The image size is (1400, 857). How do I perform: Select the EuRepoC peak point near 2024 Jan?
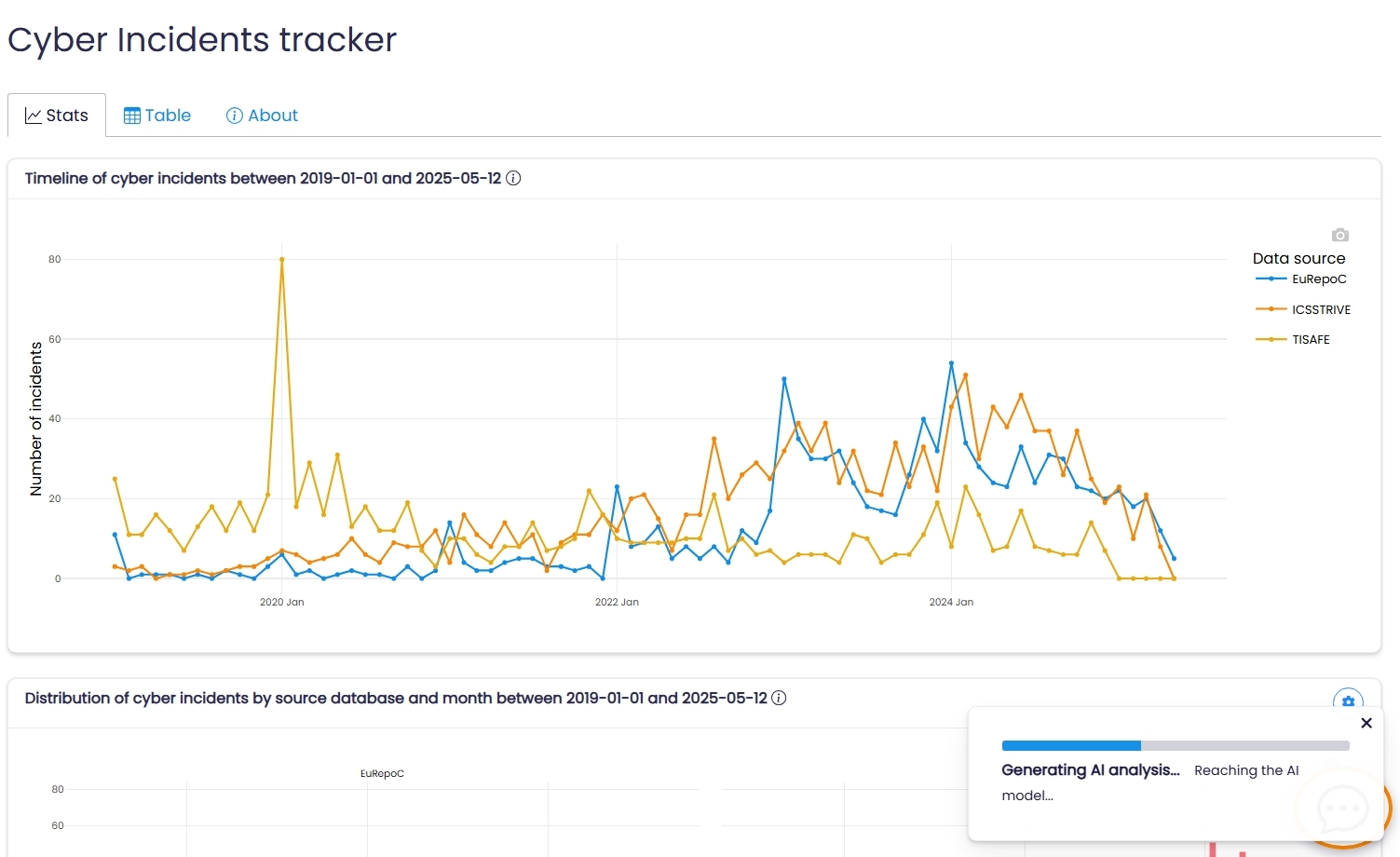pyautogui.click(x=951, y=363)
